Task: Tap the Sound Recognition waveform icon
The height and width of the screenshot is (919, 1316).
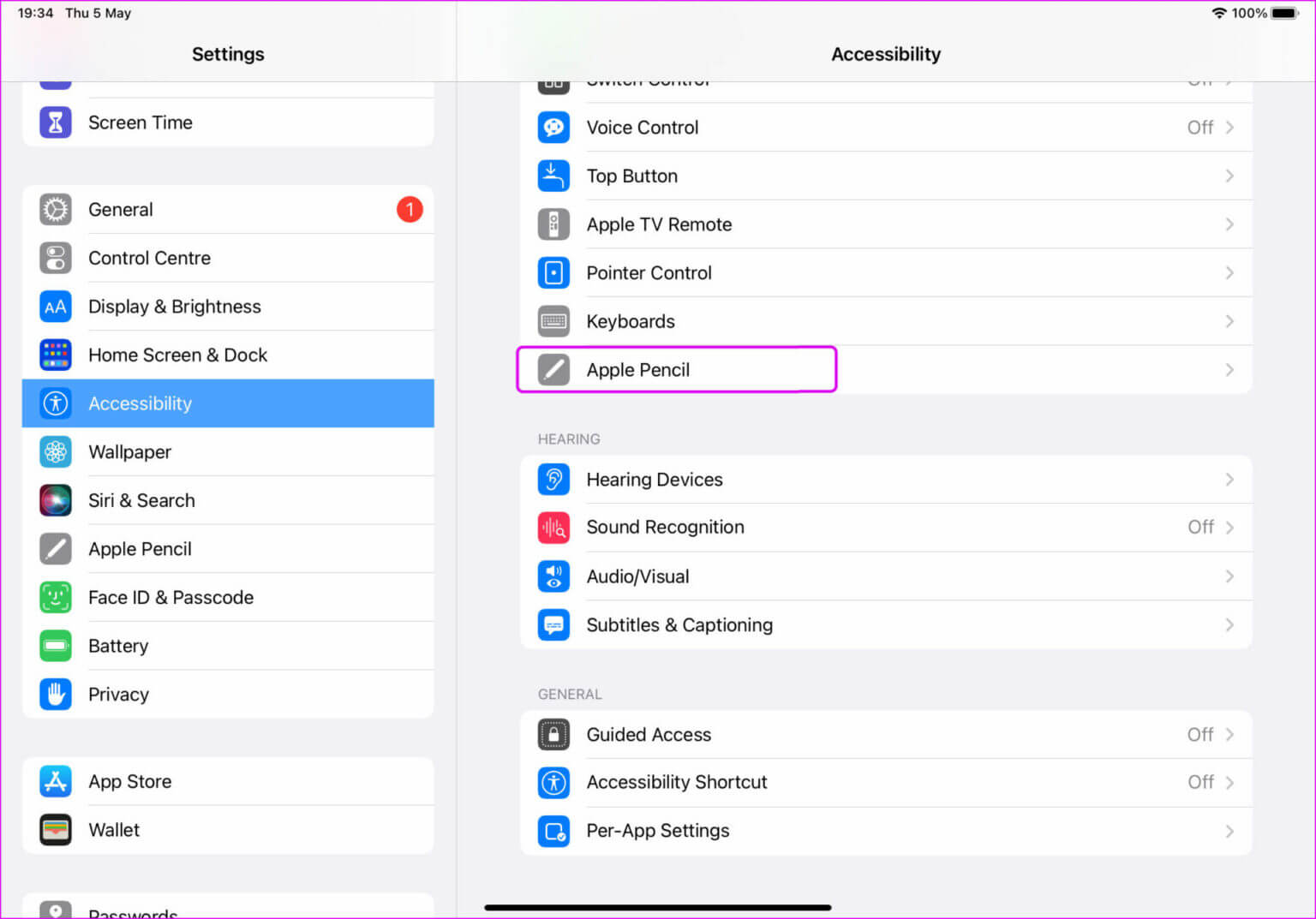Action: tap(553, 528)
